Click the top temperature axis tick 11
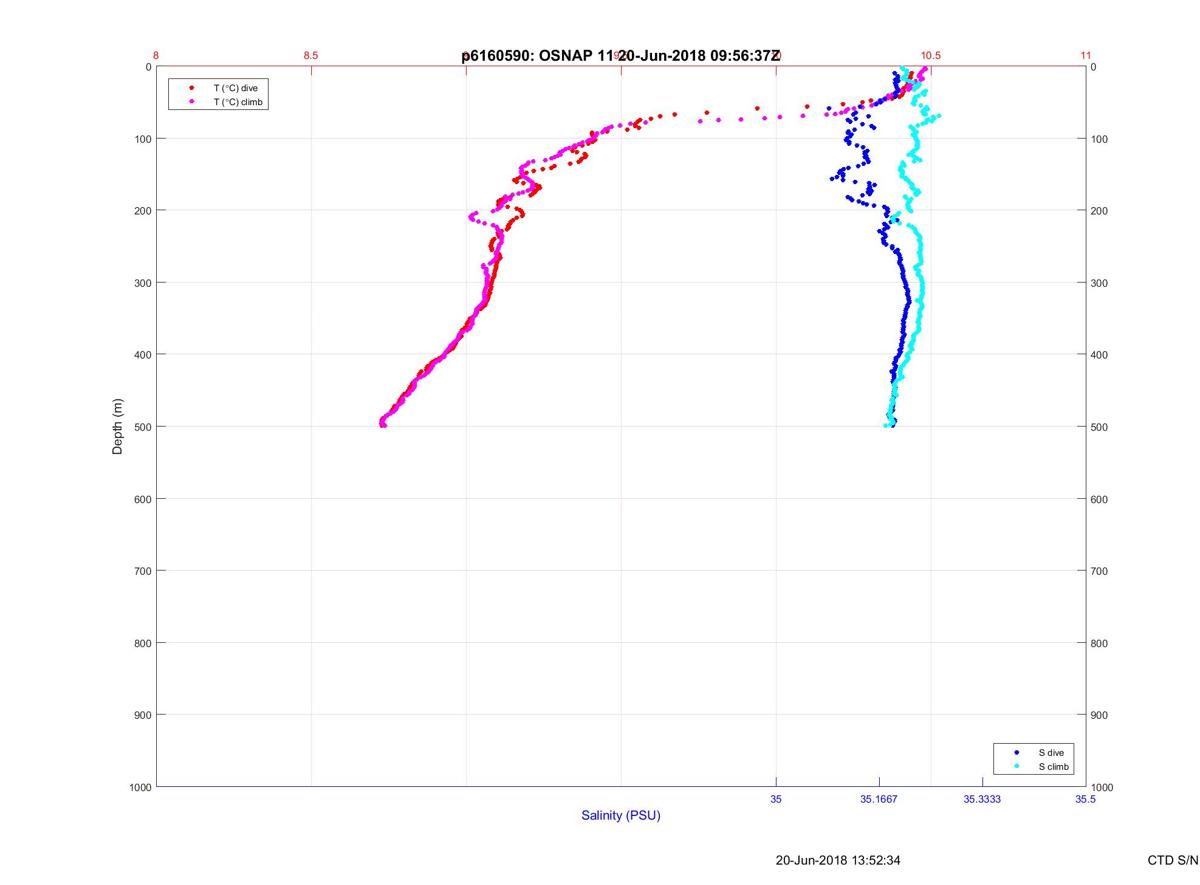Image resolution: width=1200 pixels, height=885 pixels. coord(1086,56)
